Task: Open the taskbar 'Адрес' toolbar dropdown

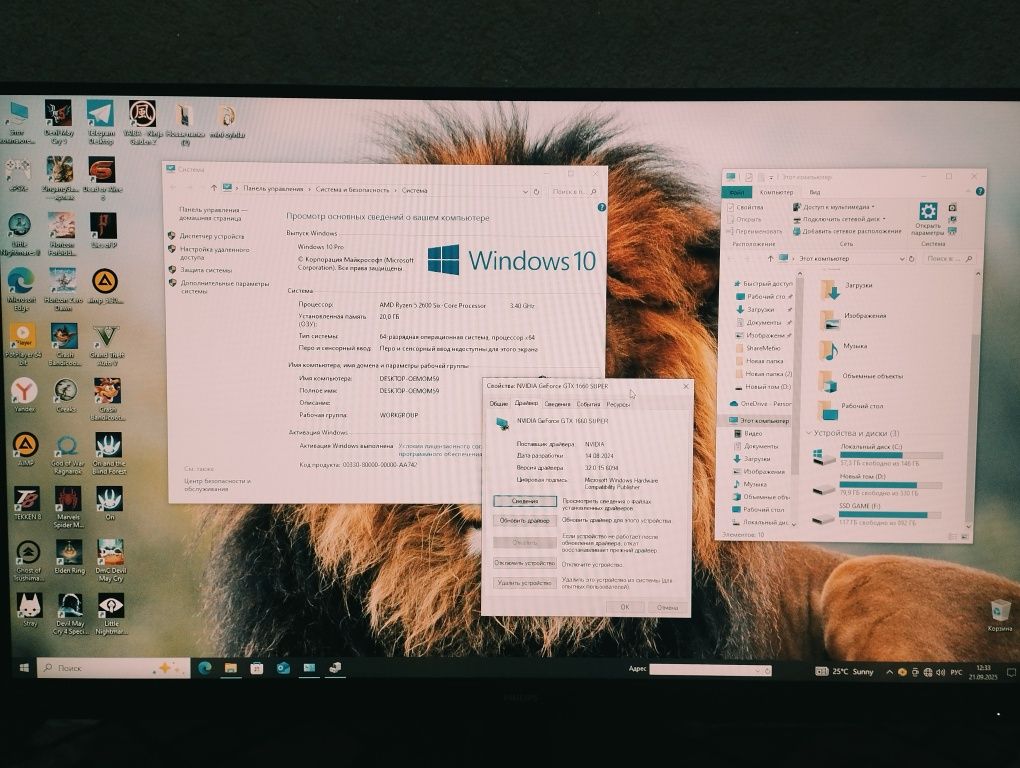Action: 757,670
